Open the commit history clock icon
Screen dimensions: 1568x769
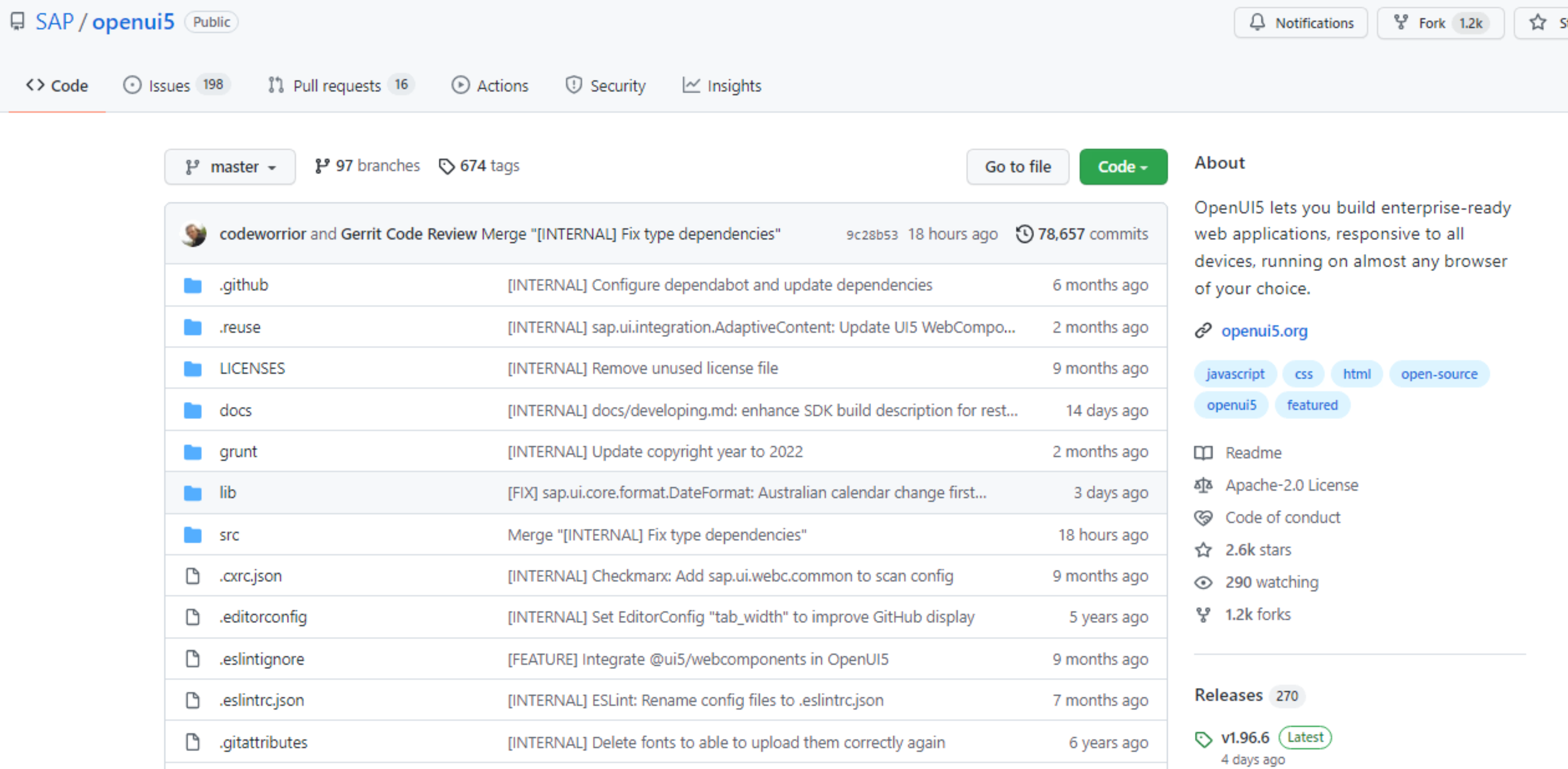click(x=1024, y=234)
